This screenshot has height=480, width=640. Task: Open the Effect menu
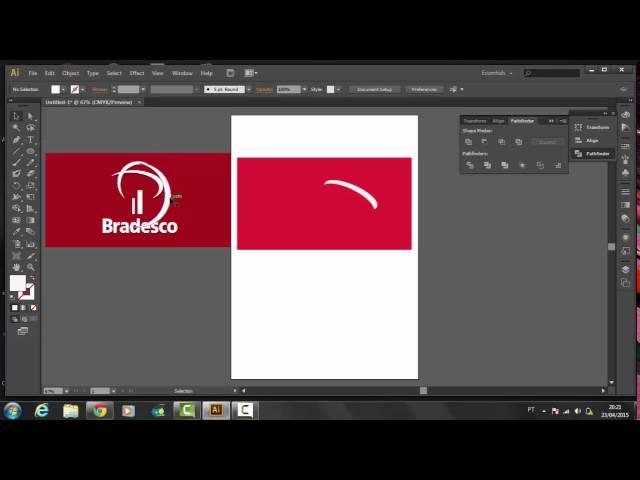pyautogui.click(x=137, y=73)
